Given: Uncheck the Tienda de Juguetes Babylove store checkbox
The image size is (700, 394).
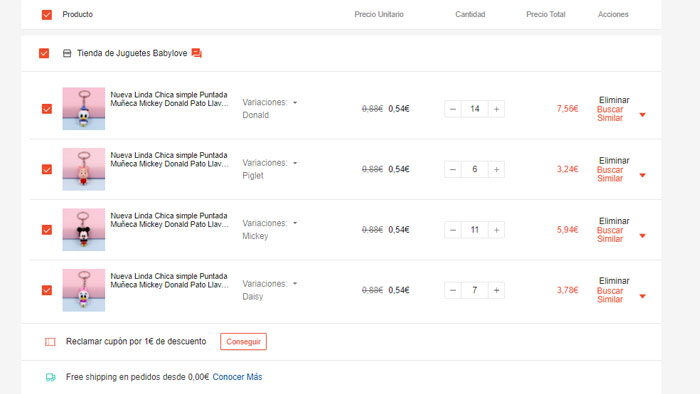Looking at the screenshot, I should pyautogui.click(x=44, y=54).
